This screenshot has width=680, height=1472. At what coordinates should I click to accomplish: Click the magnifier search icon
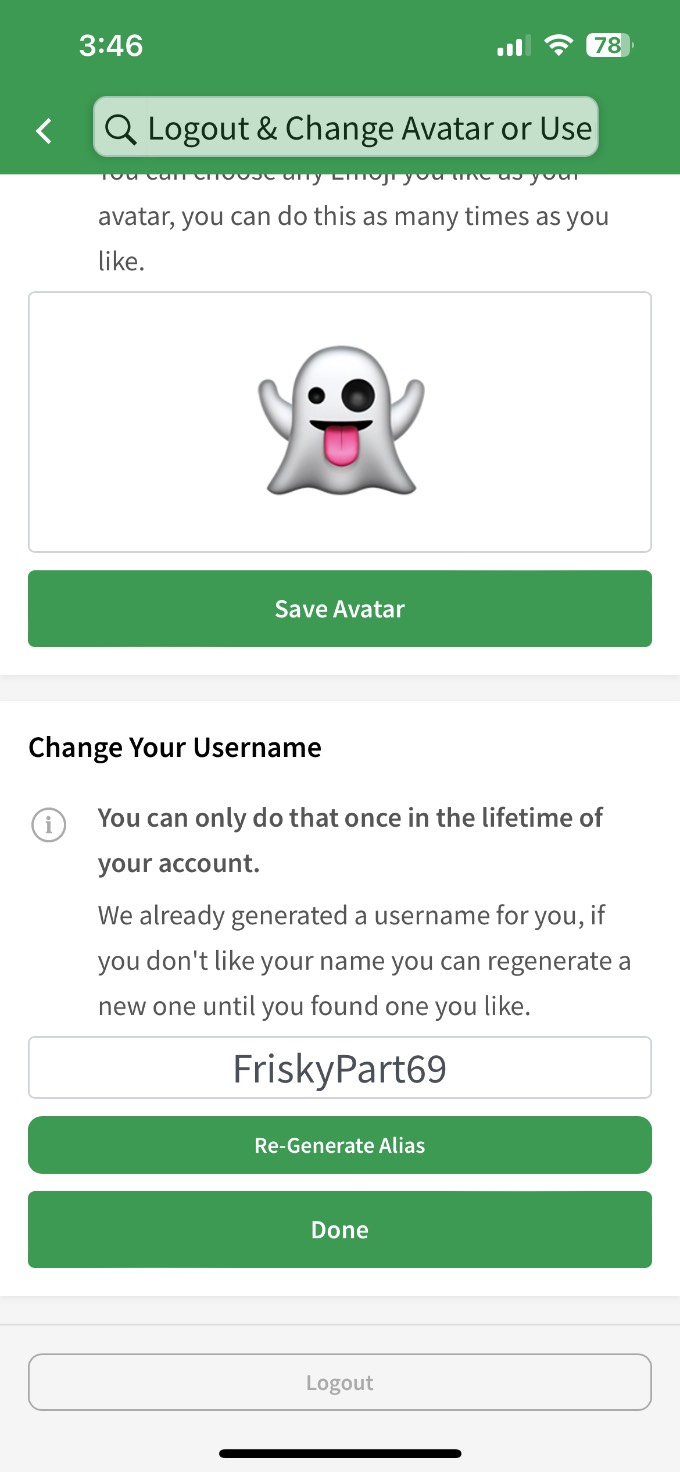point(120,129)
